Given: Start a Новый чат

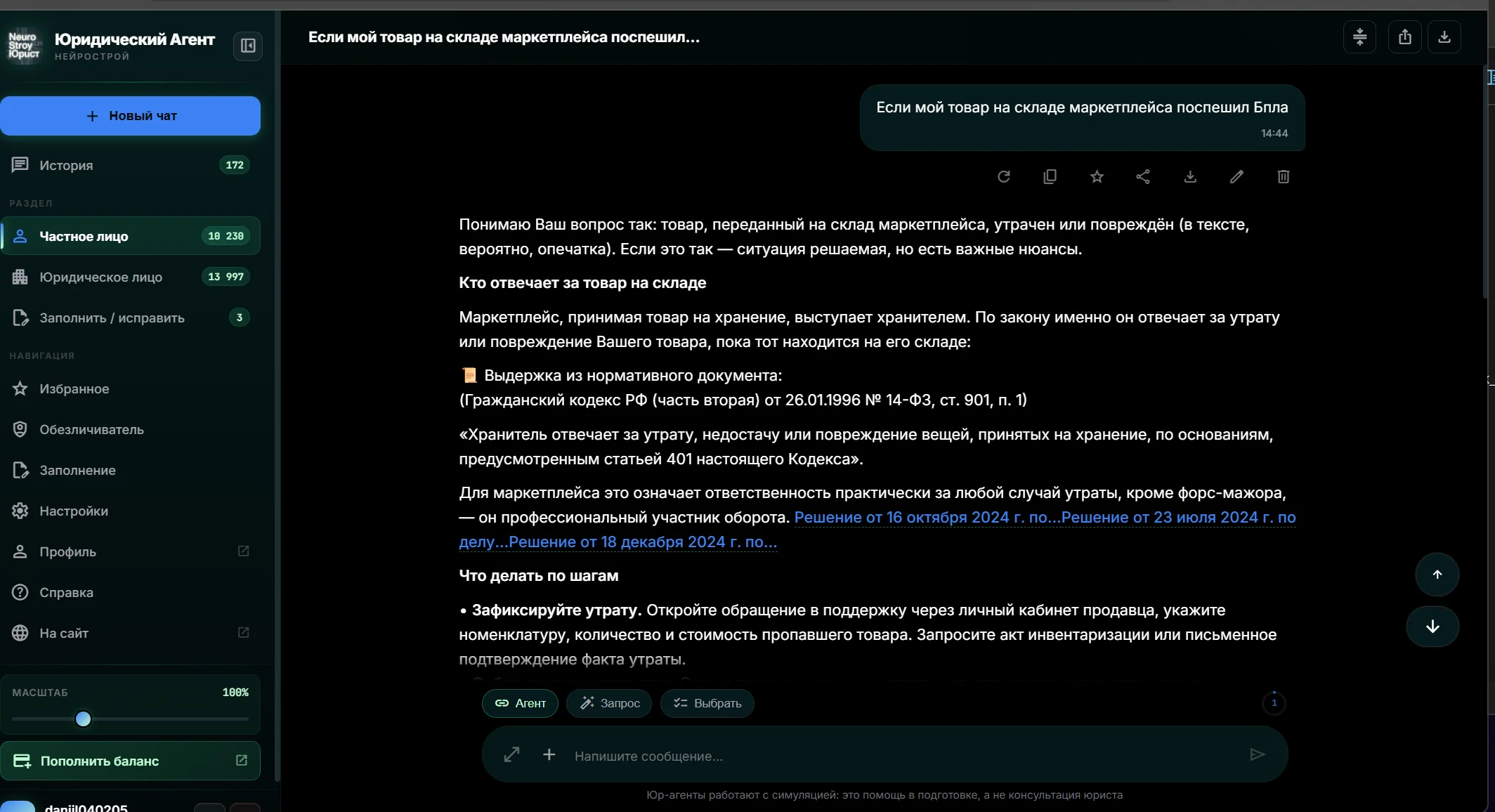Looking at the screenshot, I should pyautogui.click(x=130, y=116).
